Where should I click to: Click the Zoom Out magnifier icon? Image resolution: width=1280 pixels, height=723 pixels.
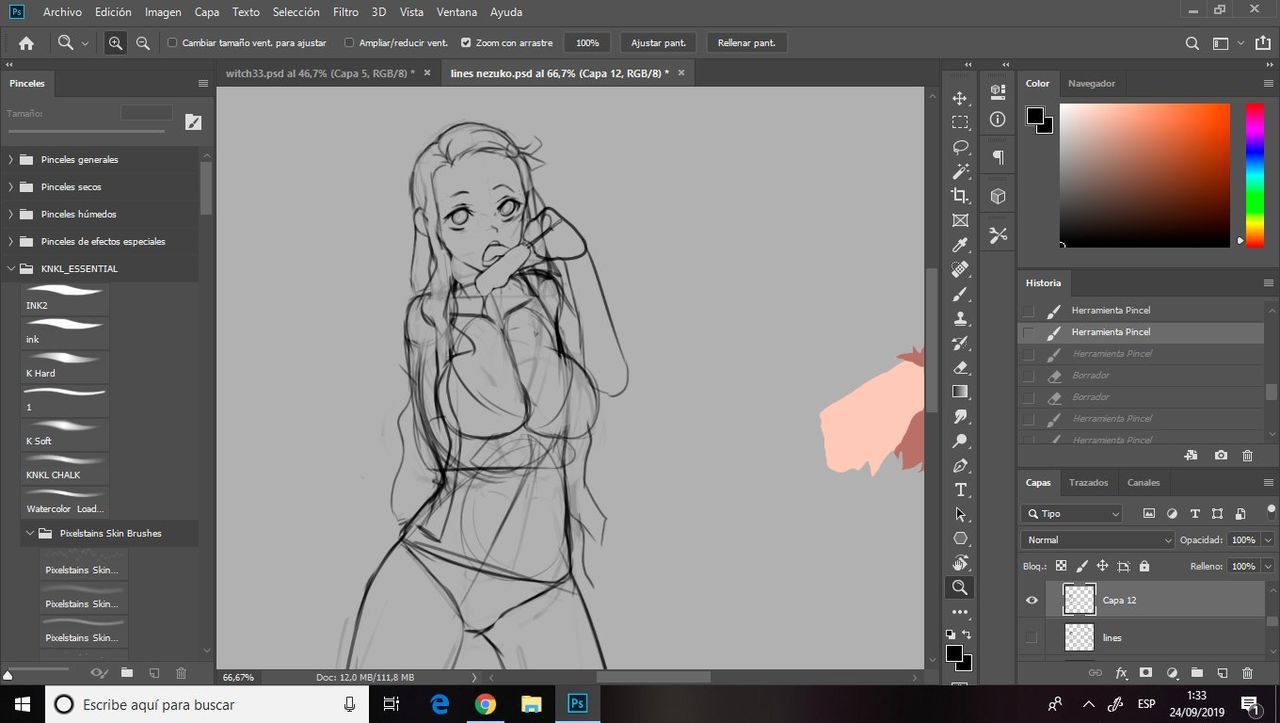[143, 43]
